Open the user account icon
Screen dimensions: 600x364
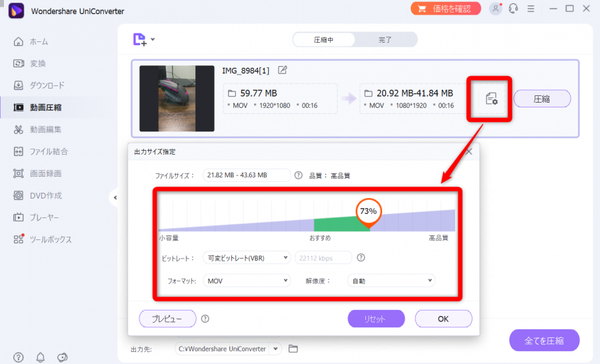[x=496, y=8]
